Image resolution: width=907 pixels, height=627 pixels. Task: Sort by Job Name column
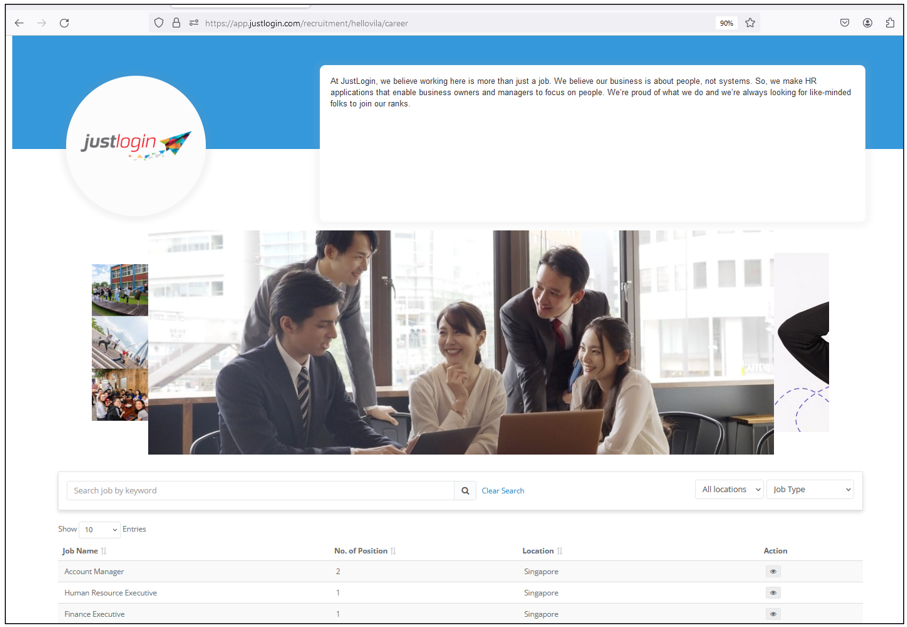point(84,551)
